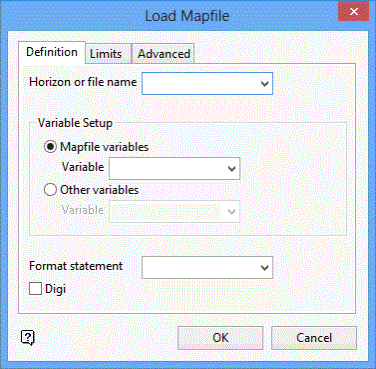The height and width of the screenshot is (369, 376).
Task: Click the disabled Variable field under Other variables
Action: click(168, 211)
